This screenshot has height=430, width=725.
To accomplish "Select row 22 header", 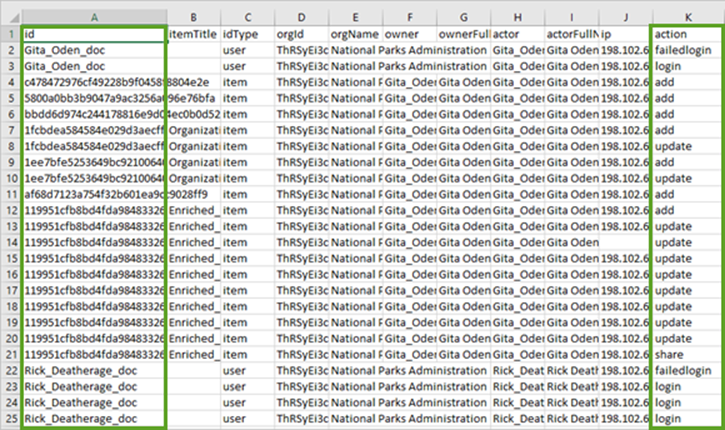I will (x=11, y=371).
